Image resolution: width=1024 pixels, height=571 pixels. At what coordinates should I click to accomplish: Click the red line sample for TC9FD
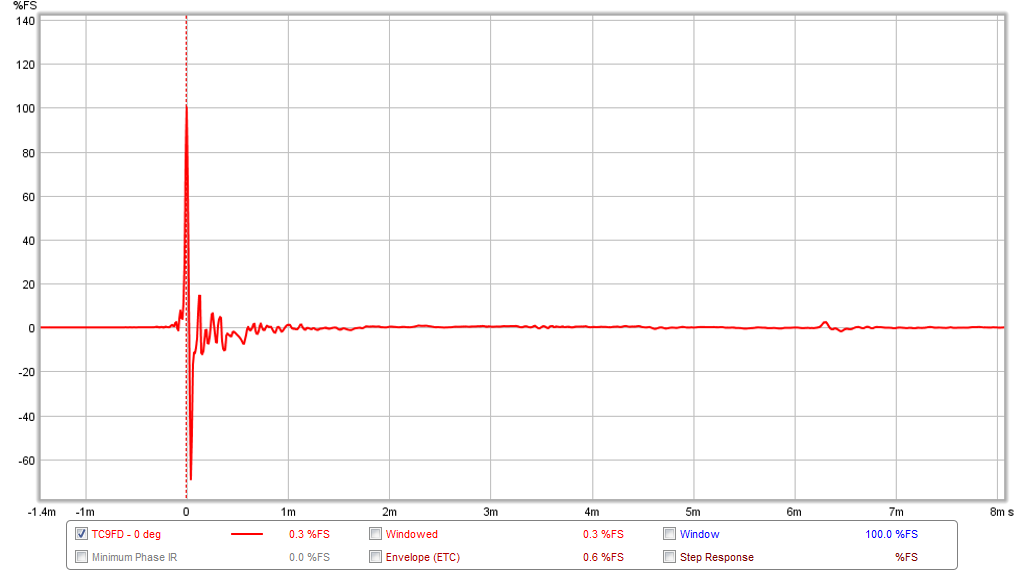(247, 534)
